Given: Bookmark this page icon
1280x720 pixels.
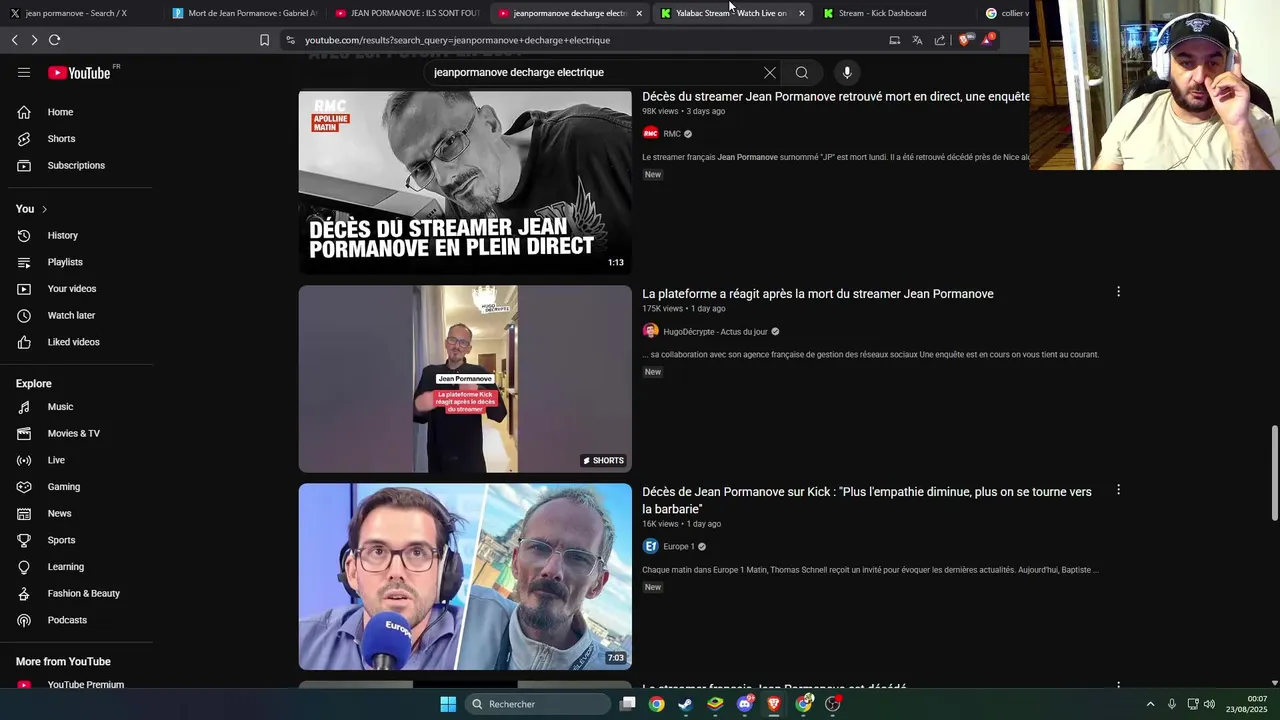Looking at the screenshot, I should tap(264, 40).
